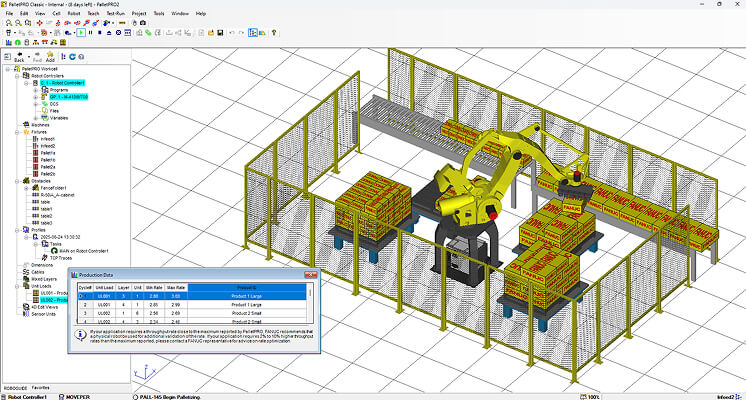Image resolution: width=746 pixels, height=400 pixels.
Task: Click the circled X abort icon
Action: [118, 33]
